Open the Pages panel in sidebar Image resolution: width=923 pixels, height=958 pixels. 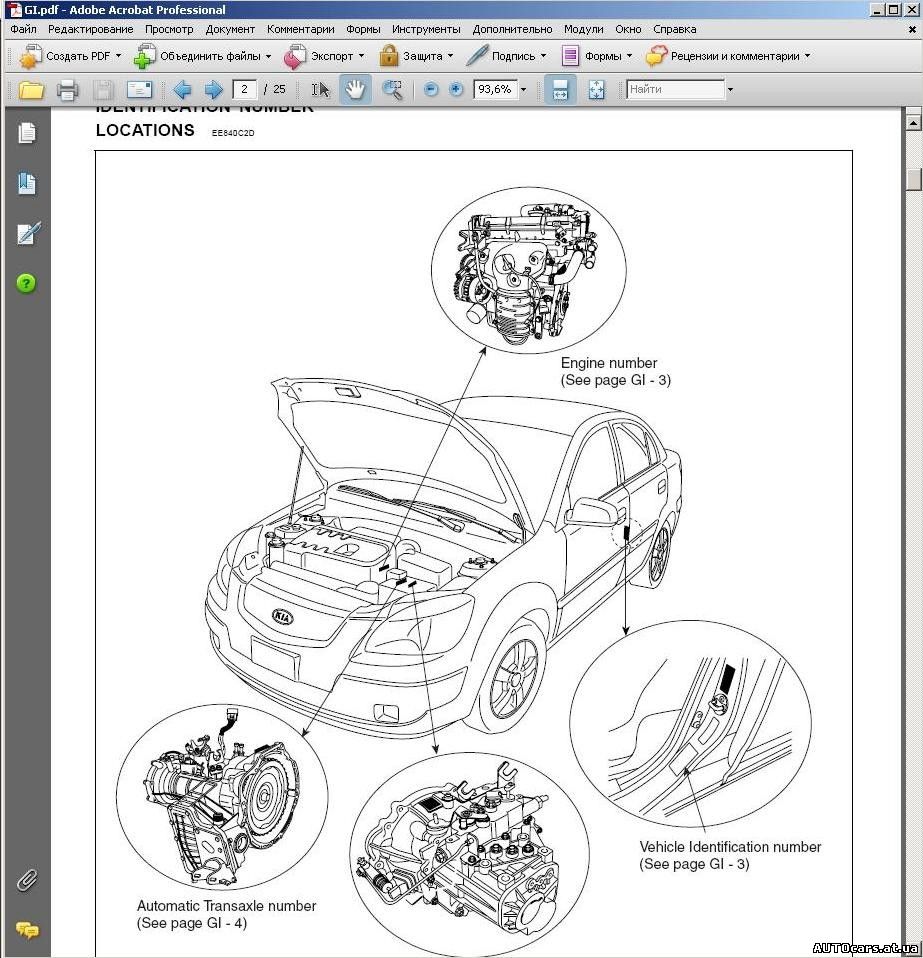coord(27,133)
